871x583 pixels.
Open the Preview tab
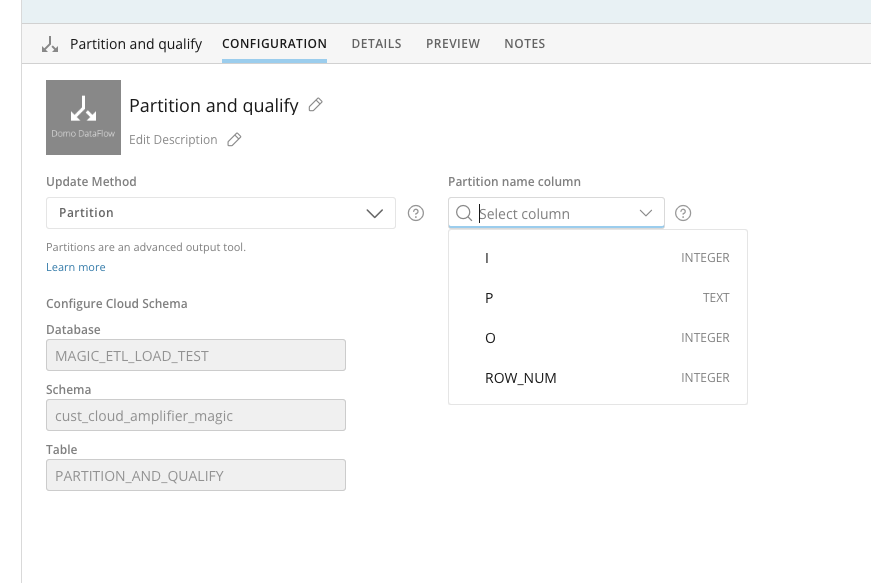pos(453,44)
